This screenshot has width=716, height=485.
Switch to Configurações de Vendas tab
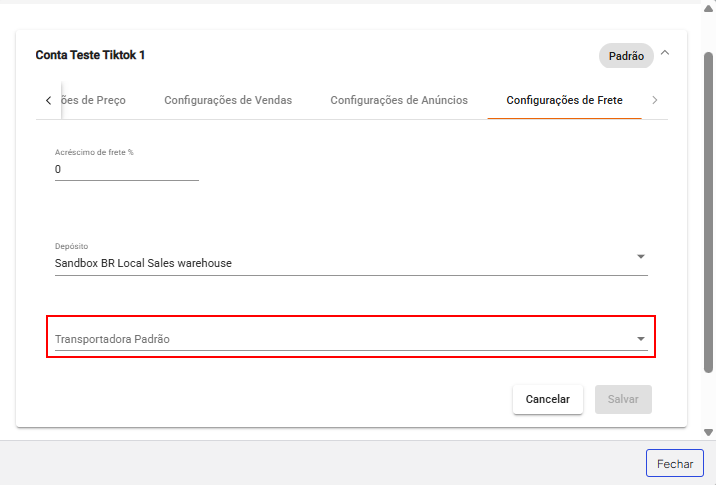(x=228, y=100)
